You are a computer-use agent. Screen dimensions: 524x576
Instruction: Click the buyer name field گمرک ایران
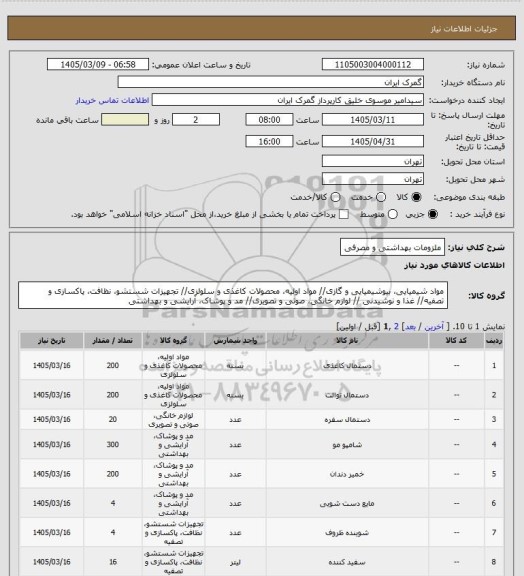click(x=270, y=82)
